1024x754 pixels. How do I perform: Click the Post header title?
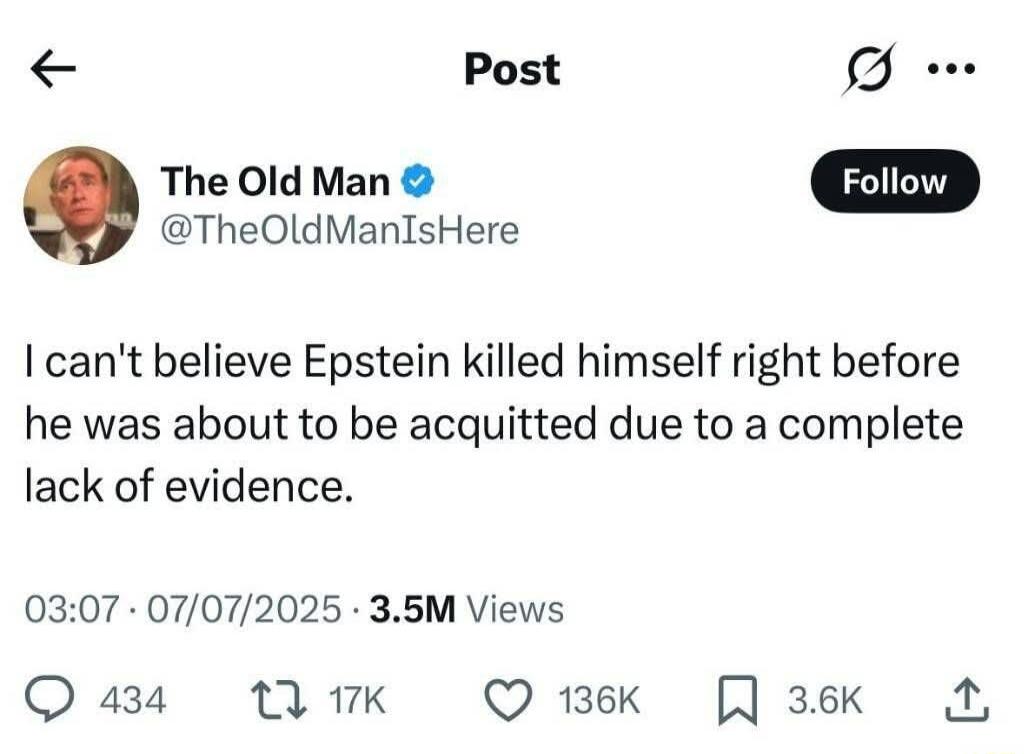[512, 69]
